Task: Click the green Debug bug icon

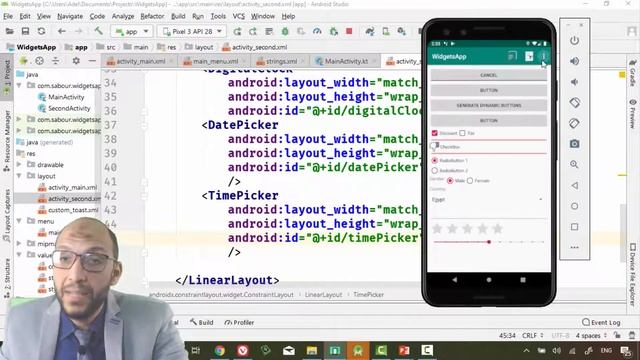Action: (285, 31)
